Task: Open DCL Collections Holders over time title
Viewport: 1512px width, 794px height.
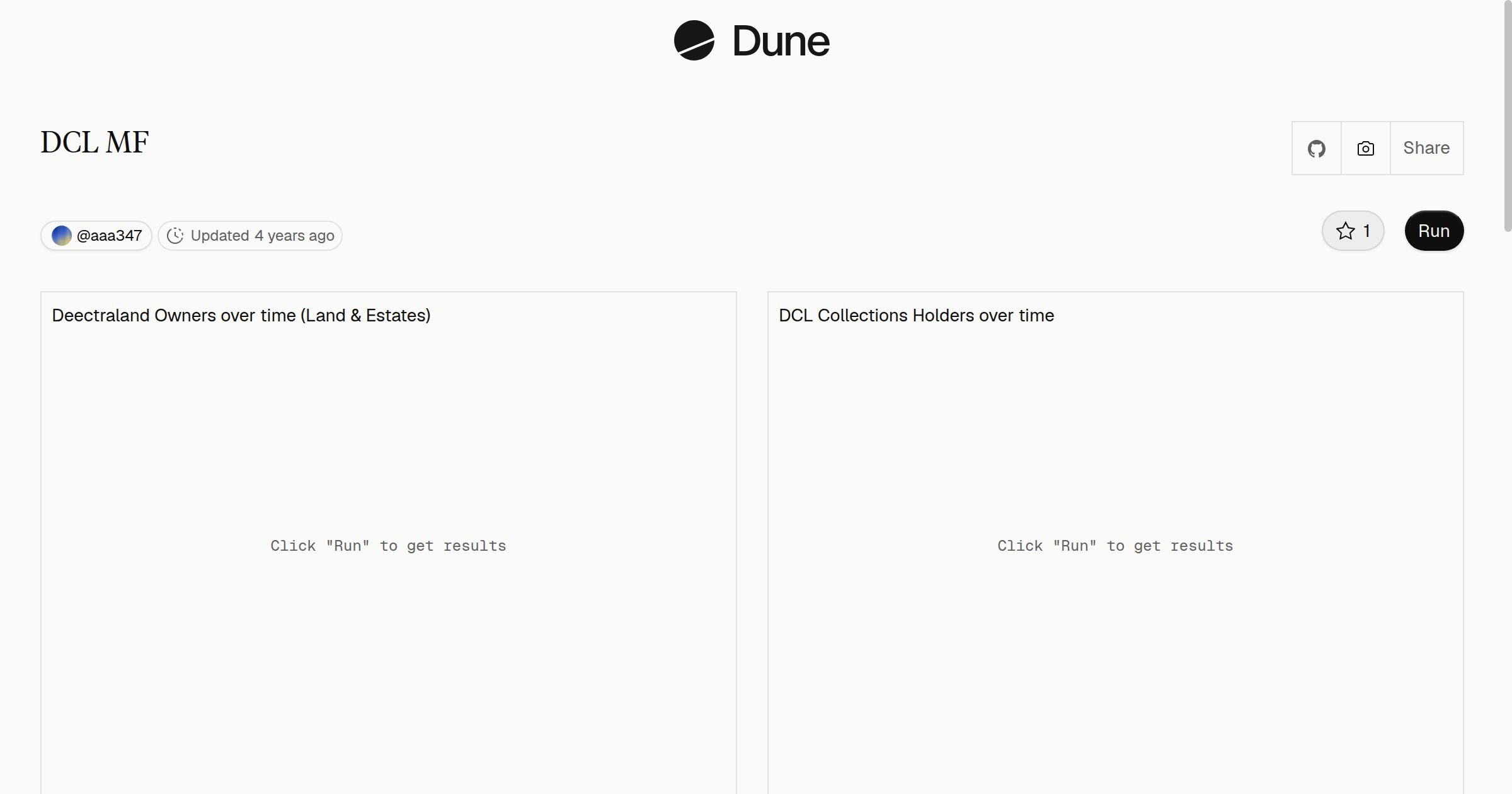Action: tap(917, 315)
